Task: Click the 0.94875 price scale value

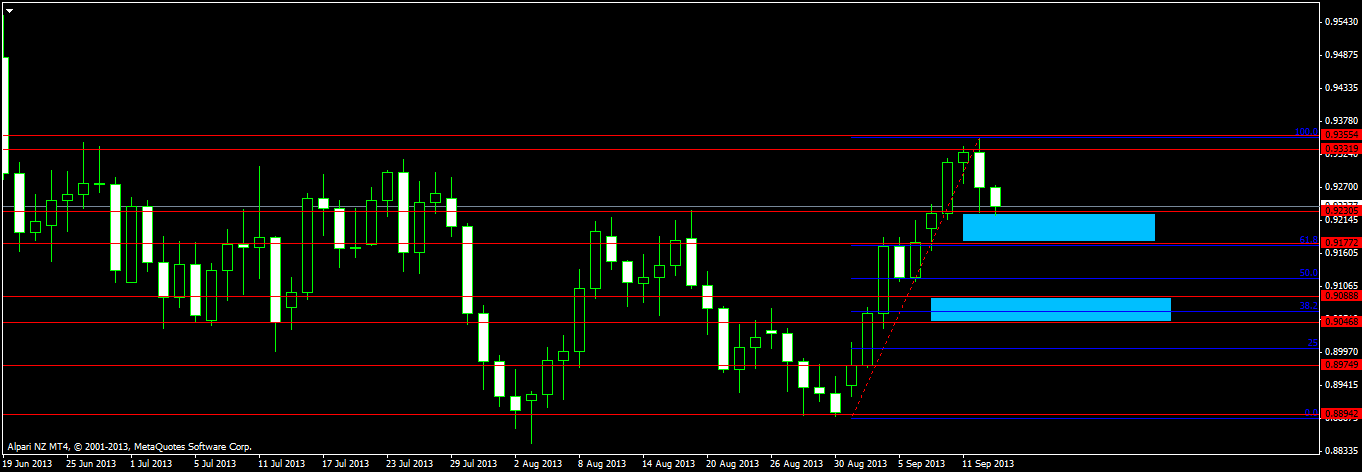Action: coord(1341,54)
